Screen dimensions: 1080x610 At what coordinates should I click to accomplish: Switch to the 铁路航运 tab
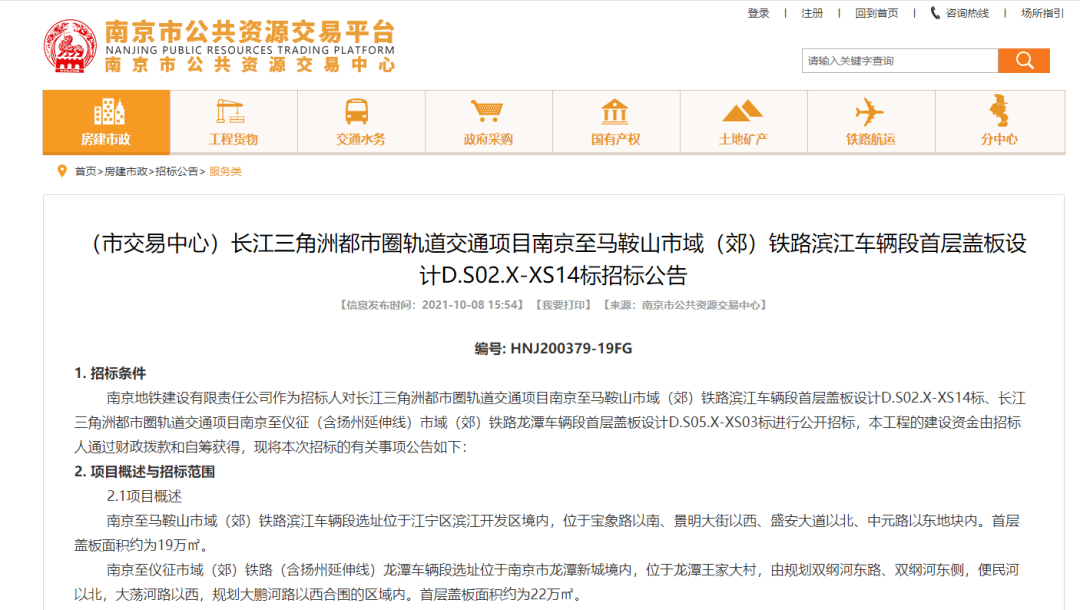[870, 122]
